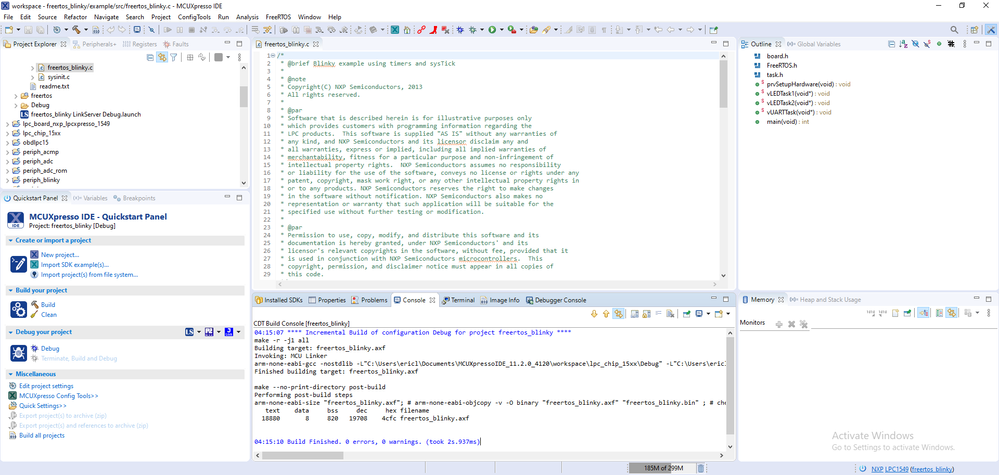The image size is (999, 475).
Task: Click the red boot-shaped icon in the toolbar
Action: click(433, 29)
